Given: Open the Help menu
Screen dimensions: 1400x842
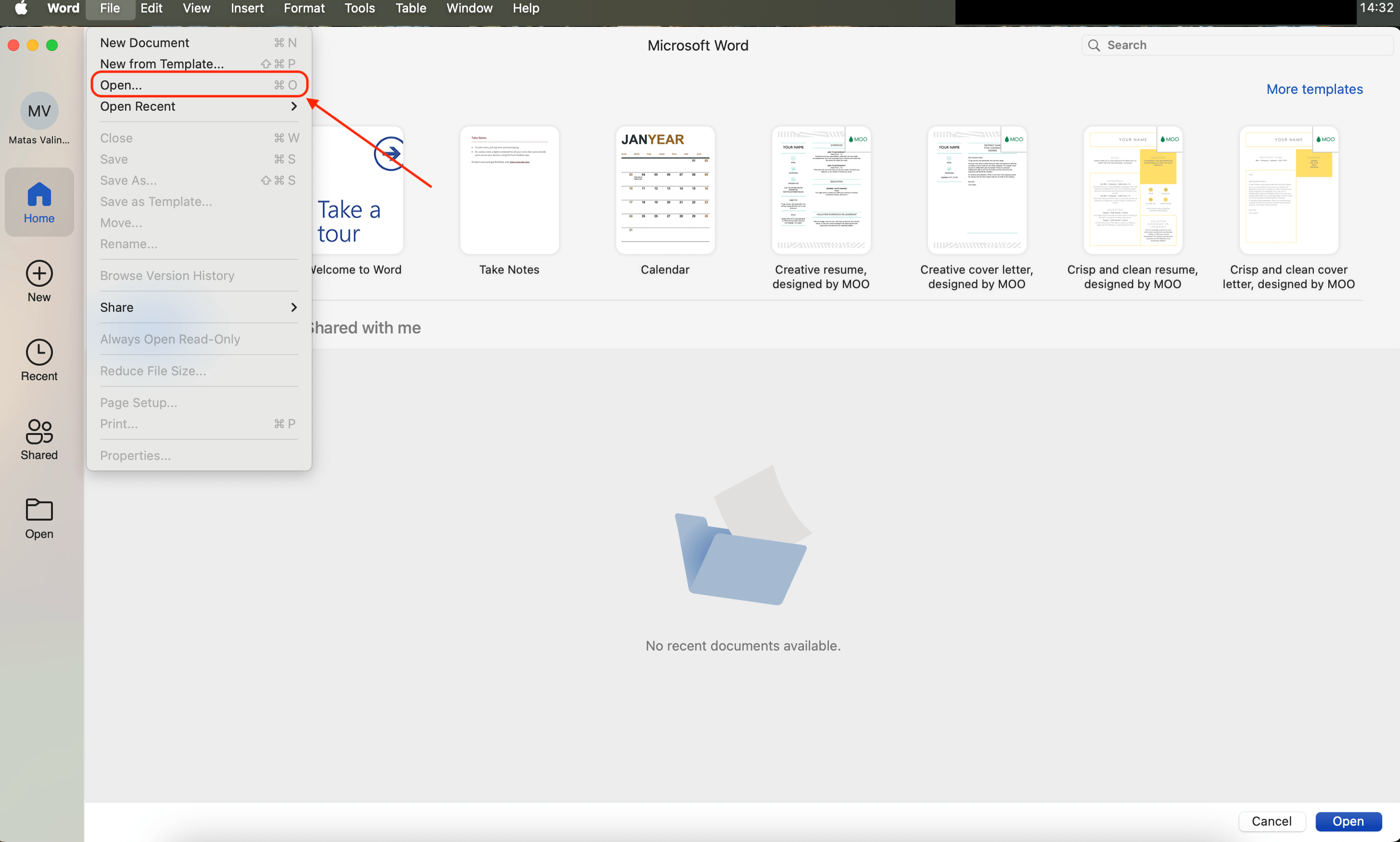Looking at the screenshot, I should click(x=526, y=9).
